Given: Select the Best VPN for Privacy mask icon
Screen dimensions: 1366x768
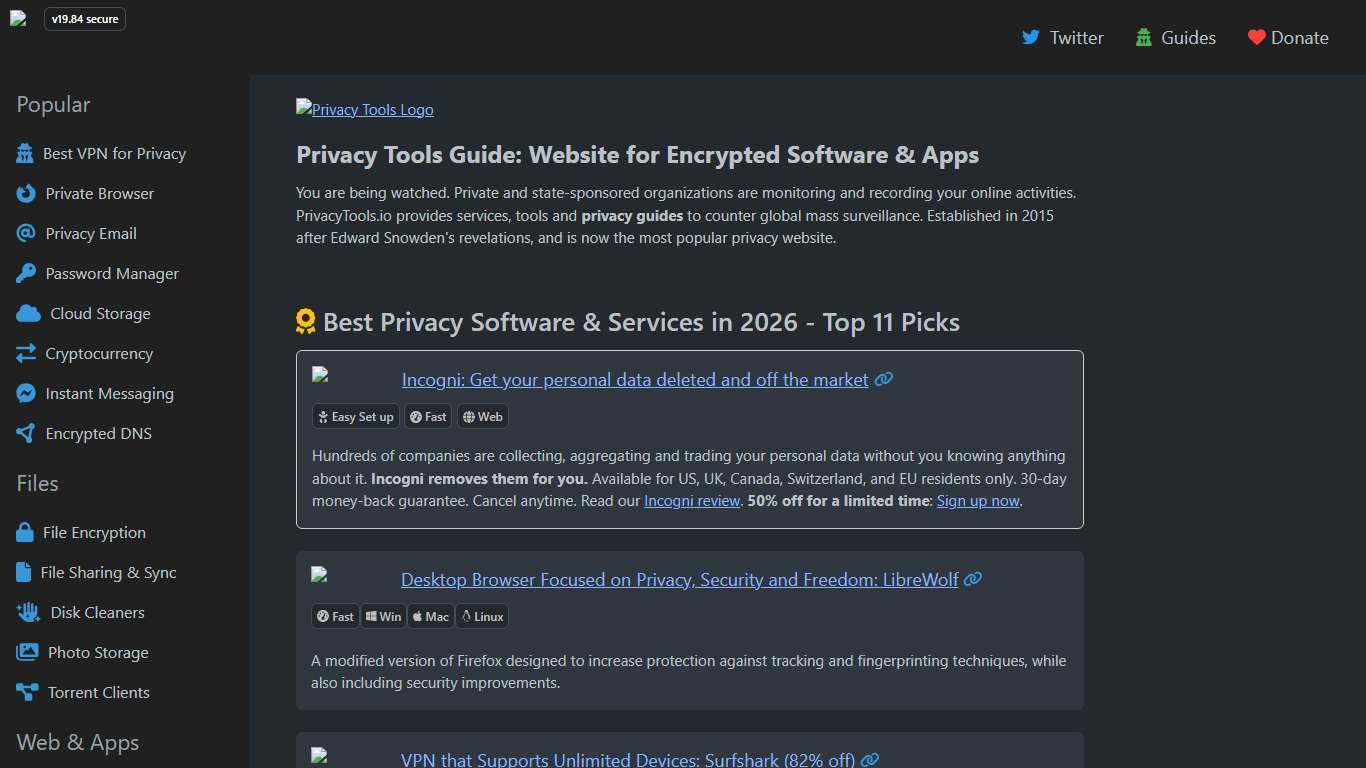Looking at the screenshot, I should (26, 153).
